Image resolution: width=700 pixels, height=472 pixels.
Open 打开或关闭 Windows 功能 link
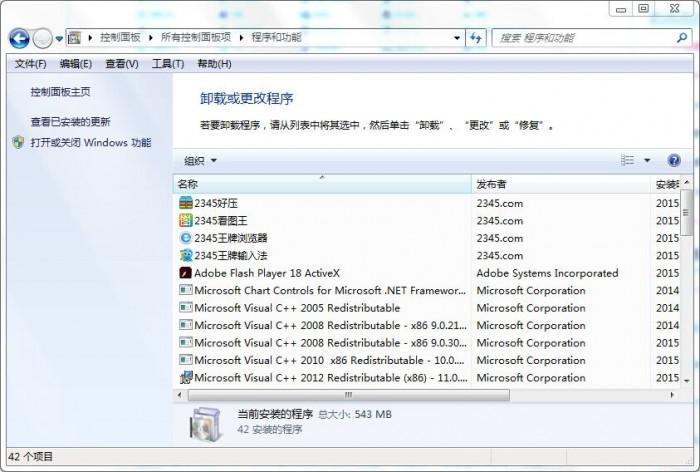pyautogui.click(x=91, y=142)
